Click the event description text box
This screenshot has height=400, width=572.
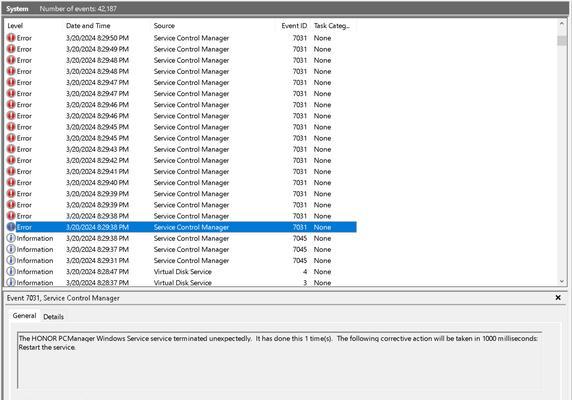[x=279, y=360]
